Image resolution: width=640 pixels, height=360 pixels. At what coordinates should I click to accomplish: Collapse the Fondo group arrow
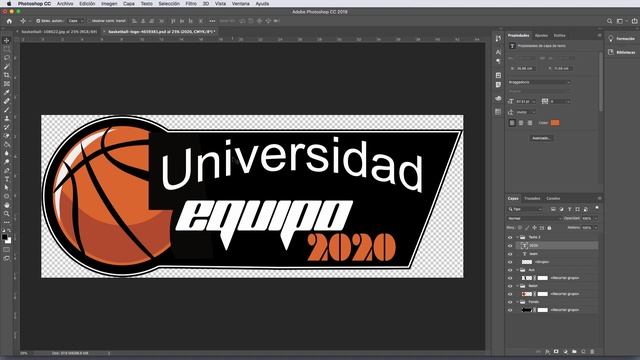[x=518, y=302]
